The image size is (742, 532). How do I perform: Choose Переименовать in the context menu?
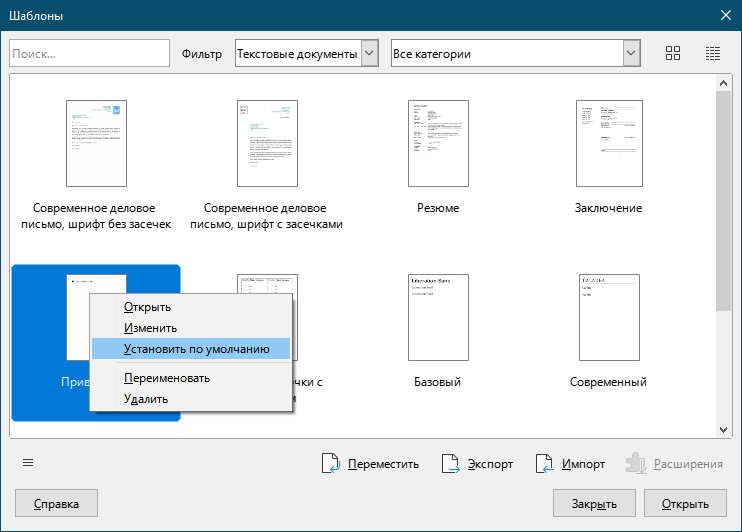pyautogui.click(x=191, y=378)
